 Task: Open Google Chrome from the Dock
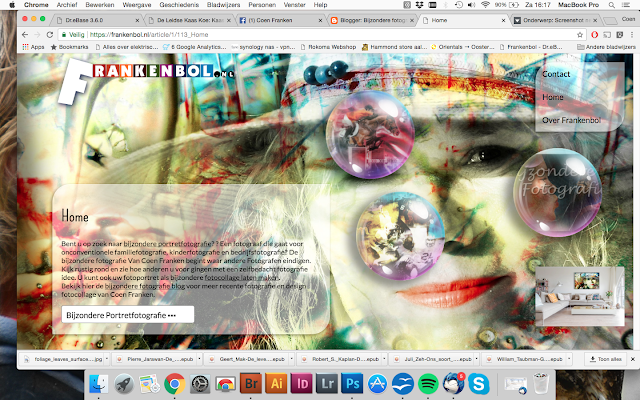pyautogui.click(x=175, y=384)
